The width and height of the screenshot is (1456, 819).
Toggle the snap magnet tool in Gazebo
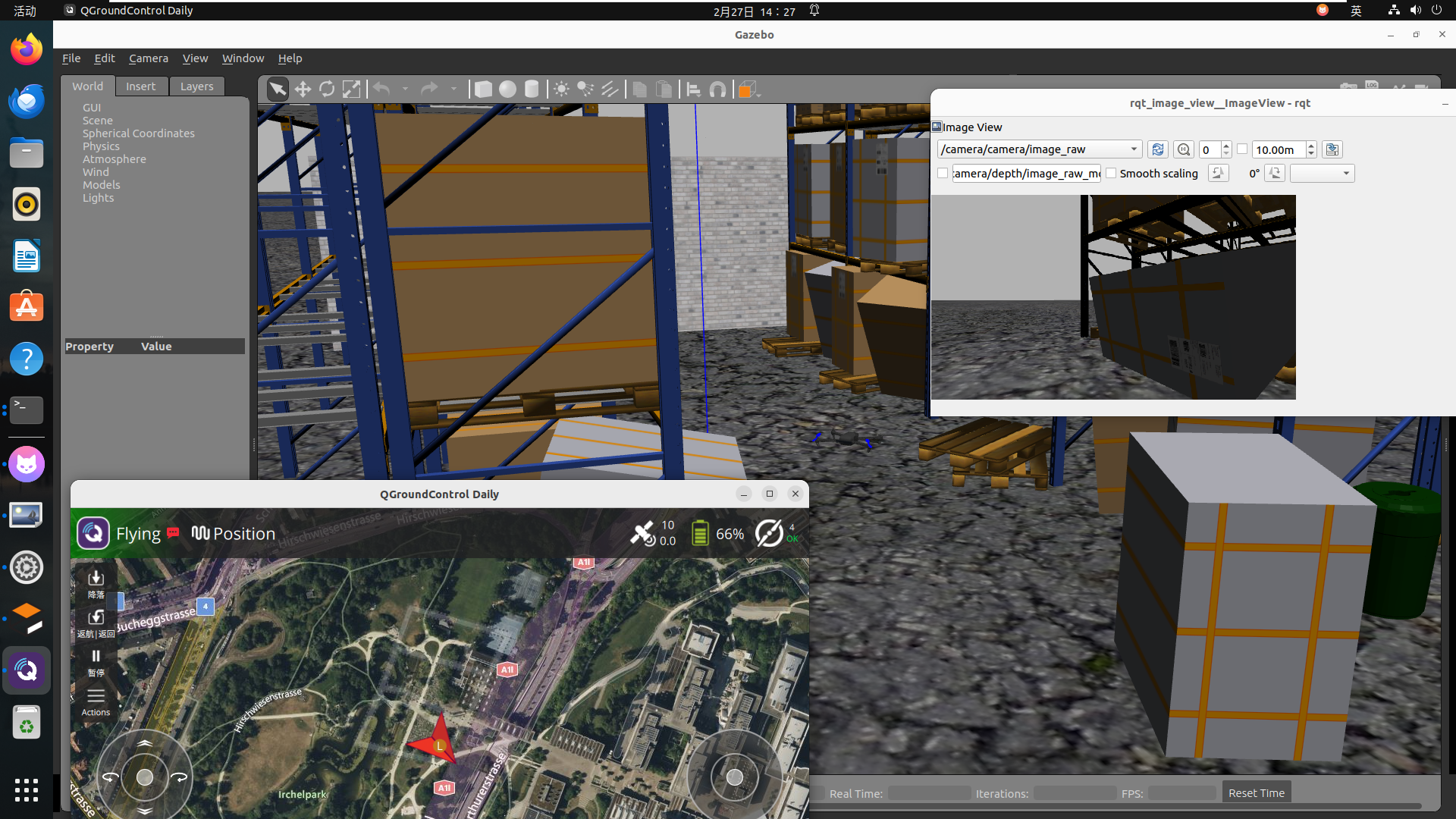pyautogui.click(x=717, y=89)
